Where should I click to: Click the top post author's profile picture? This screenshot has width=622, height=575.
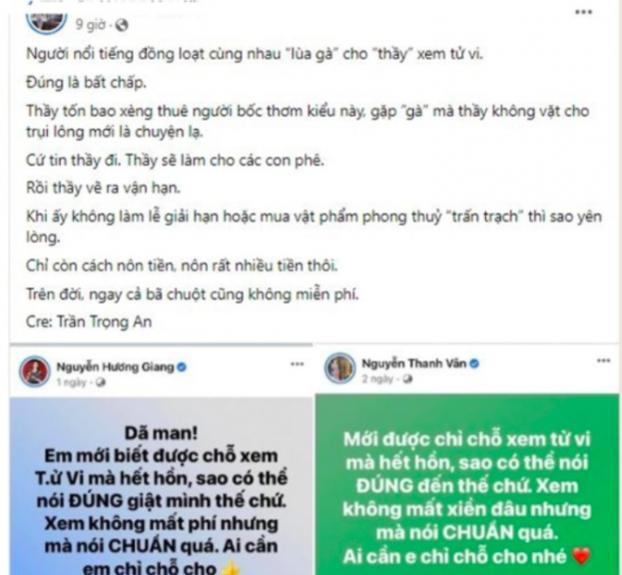point(46,21)
